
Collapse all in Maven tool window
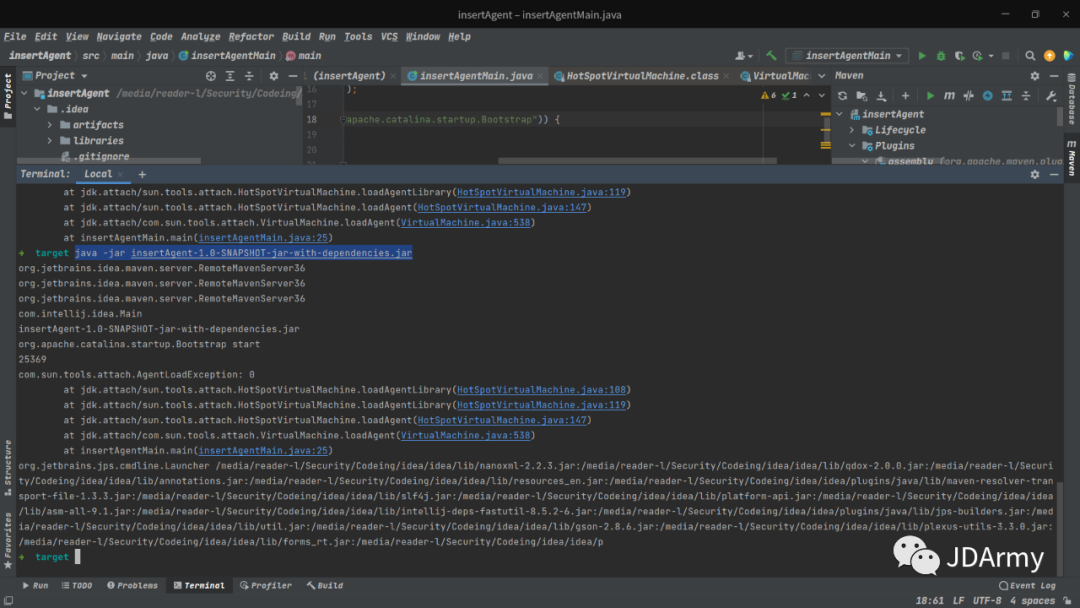click(1026, 96)
